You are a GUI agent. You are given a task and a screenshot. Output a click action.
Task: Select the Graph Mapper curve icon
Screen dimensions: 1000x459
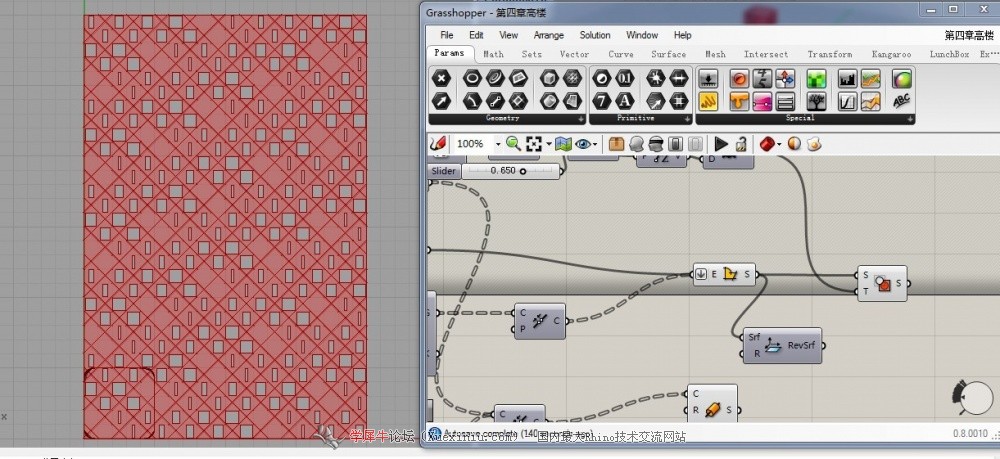848,101
